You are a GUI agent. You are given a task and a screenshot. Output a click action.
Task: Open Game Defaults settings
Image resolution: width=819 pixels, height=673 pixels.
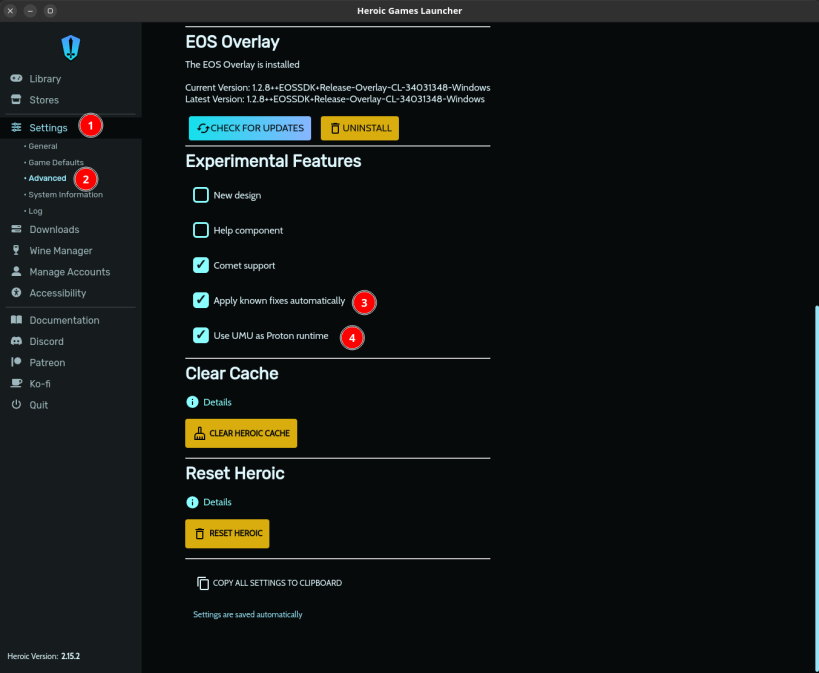(x=56, y=163)
